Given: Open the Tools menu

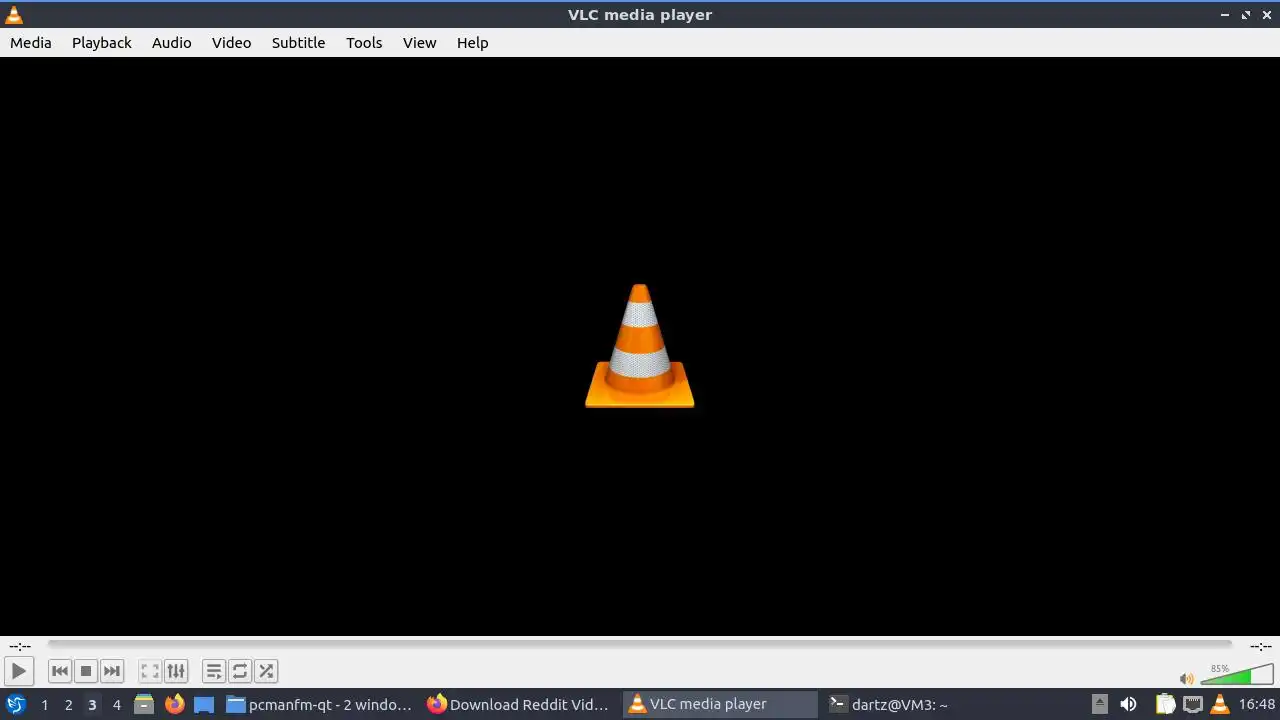Looking at the screenshot, I should click(364, 42).
